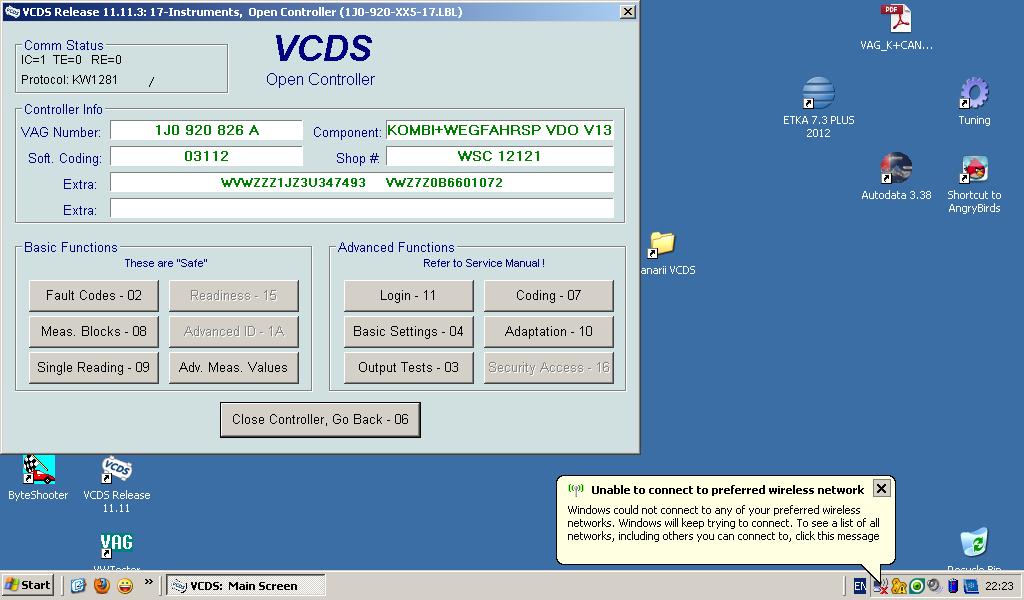Screen dimensions: 1024x600
Task: Select the Recycle Bin icon
Action: pyautogui.click(x=974, y=548)
